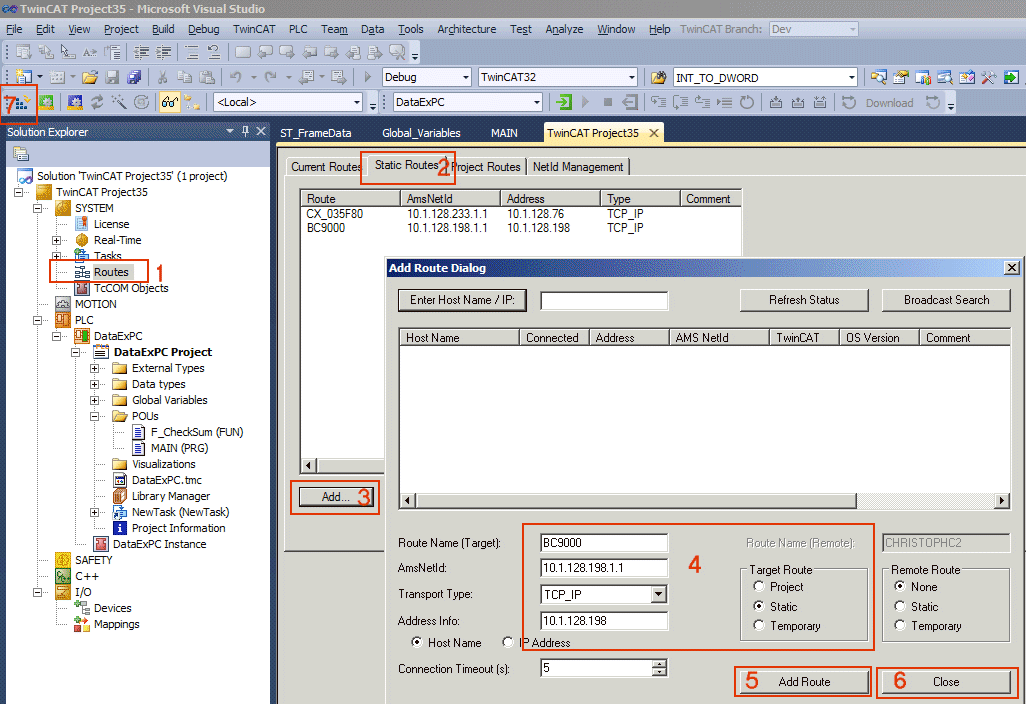The image size is (1026, 704).
Task: Click the Save All icon
Action: 134,77
